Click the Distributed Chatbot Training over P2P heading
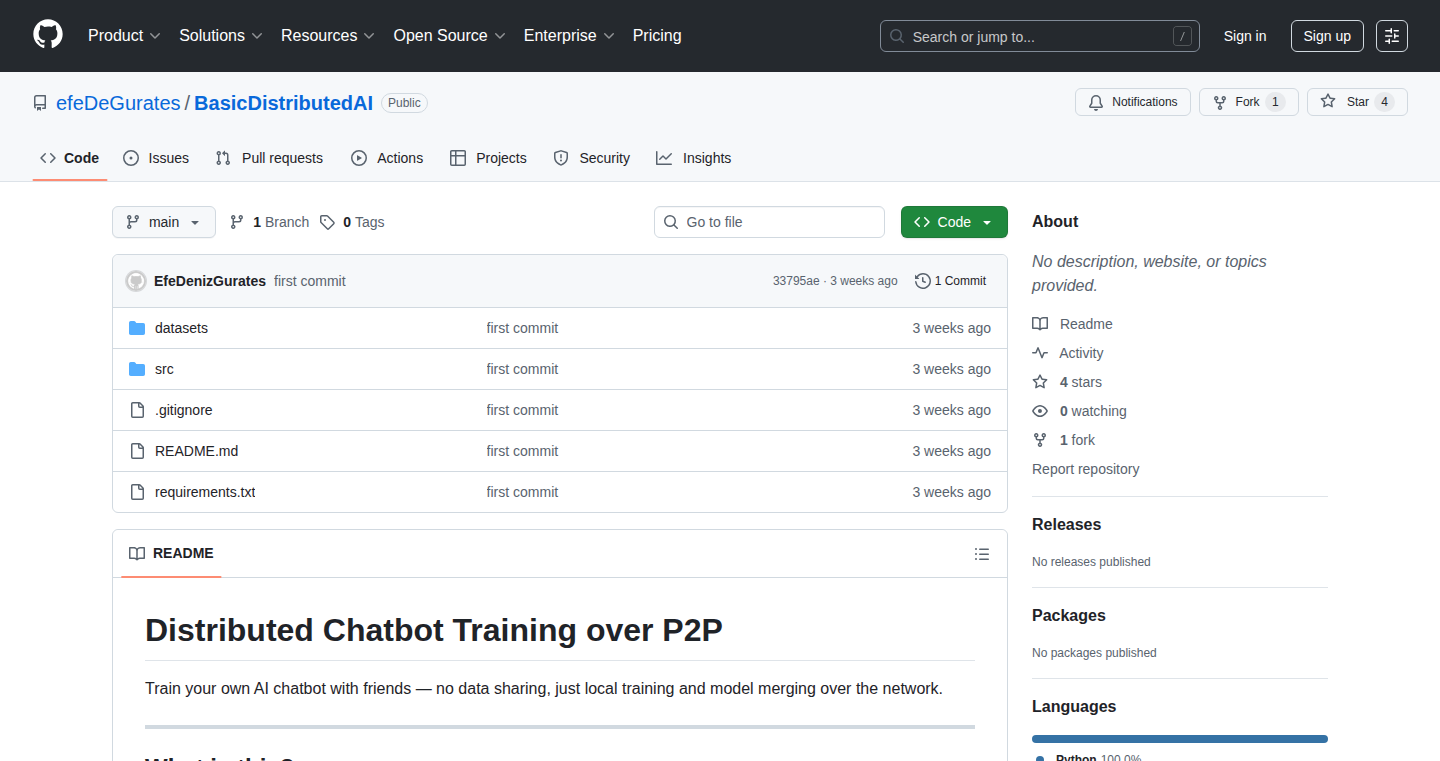This screenshot has width=1440, height=761. 433,630
